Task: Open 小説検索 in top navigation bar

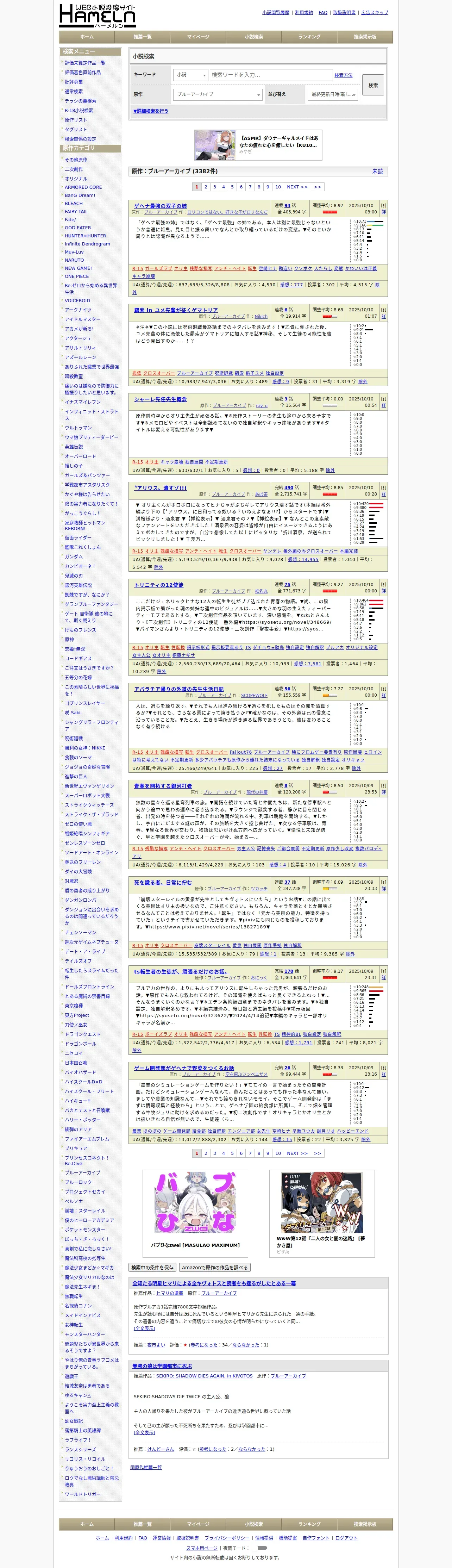Action: click(254, 37)
